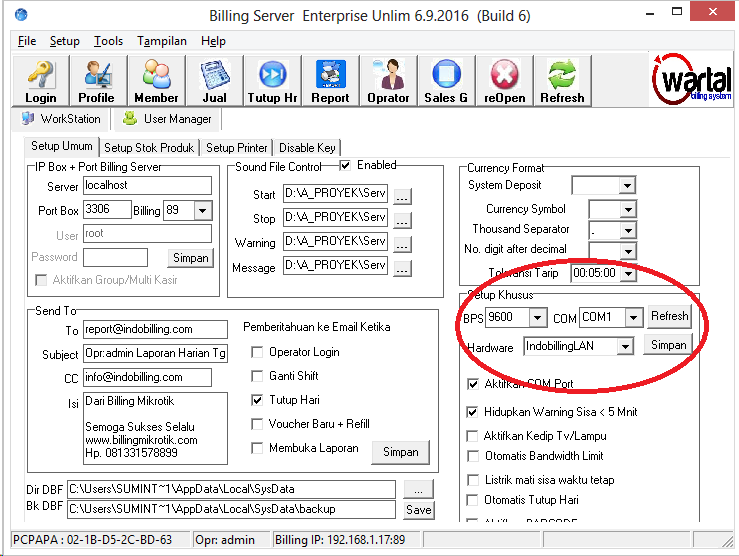Browse for the Start sound file
Image resolution: width=739 pixels, height=556 pixels.
(402, 196)
